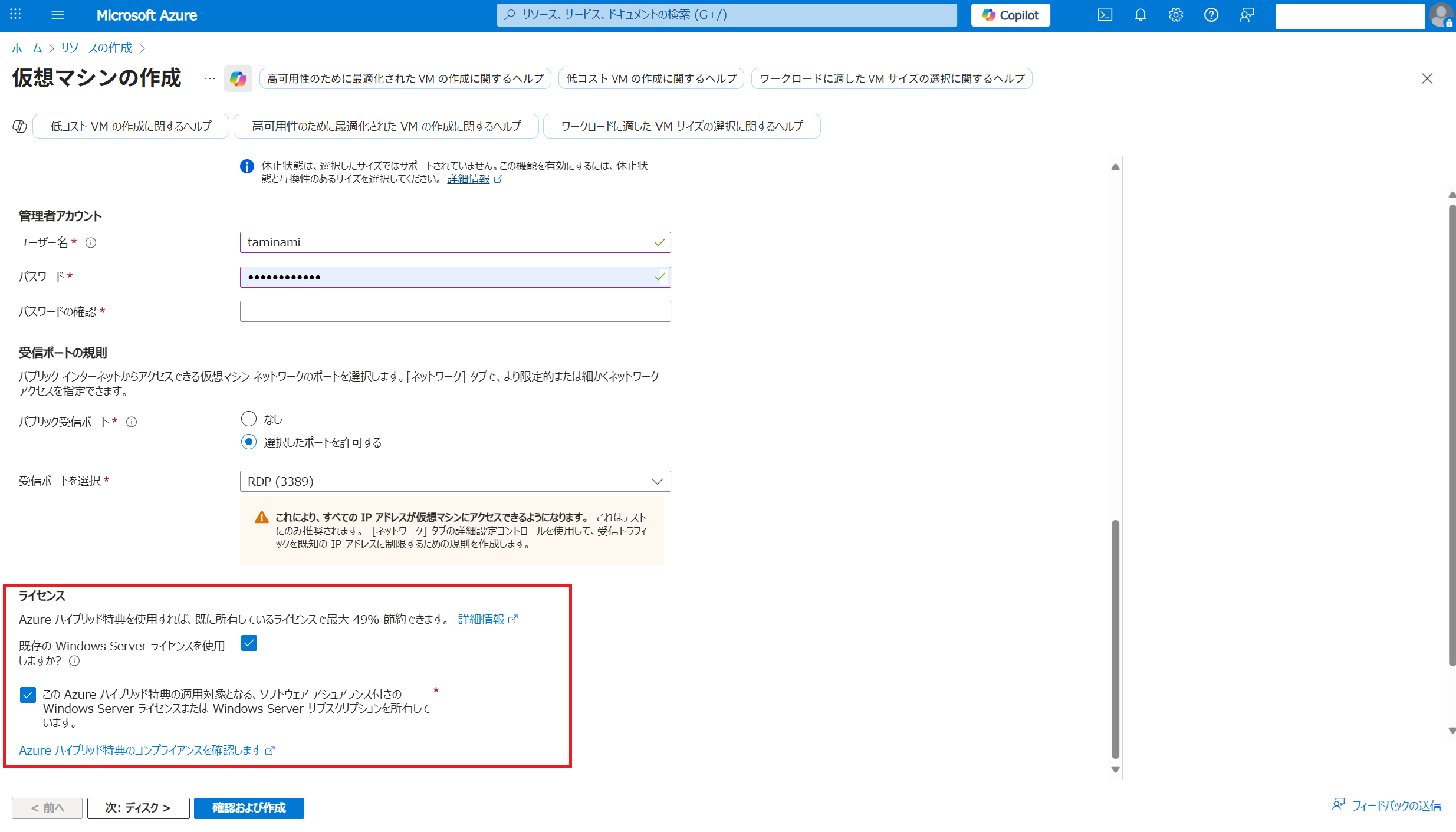Select the なし radio option
The image size is (1456, 832).
(249, 419)
